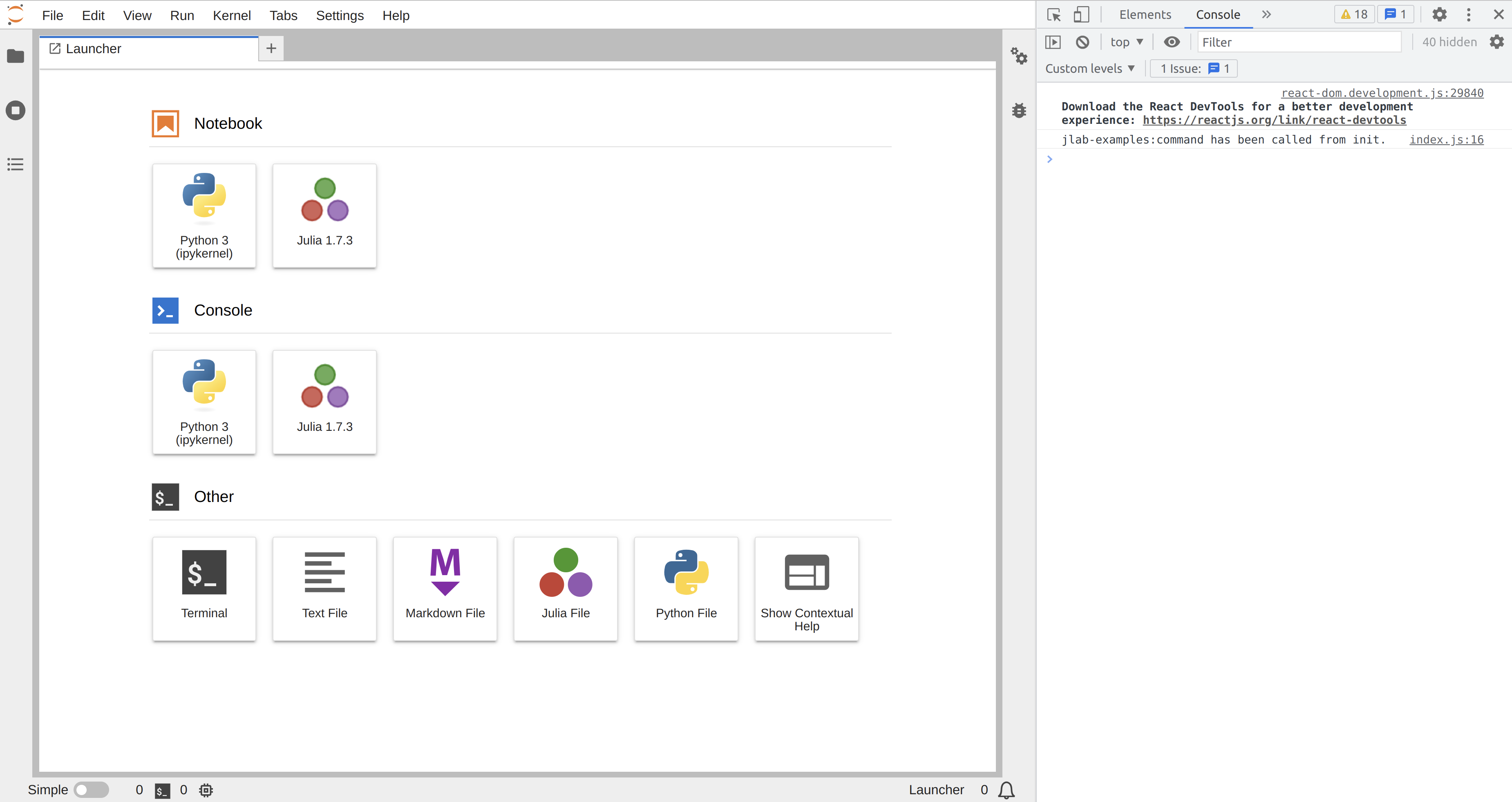Open the Debugger bug icon panel

click(1019, 110)
